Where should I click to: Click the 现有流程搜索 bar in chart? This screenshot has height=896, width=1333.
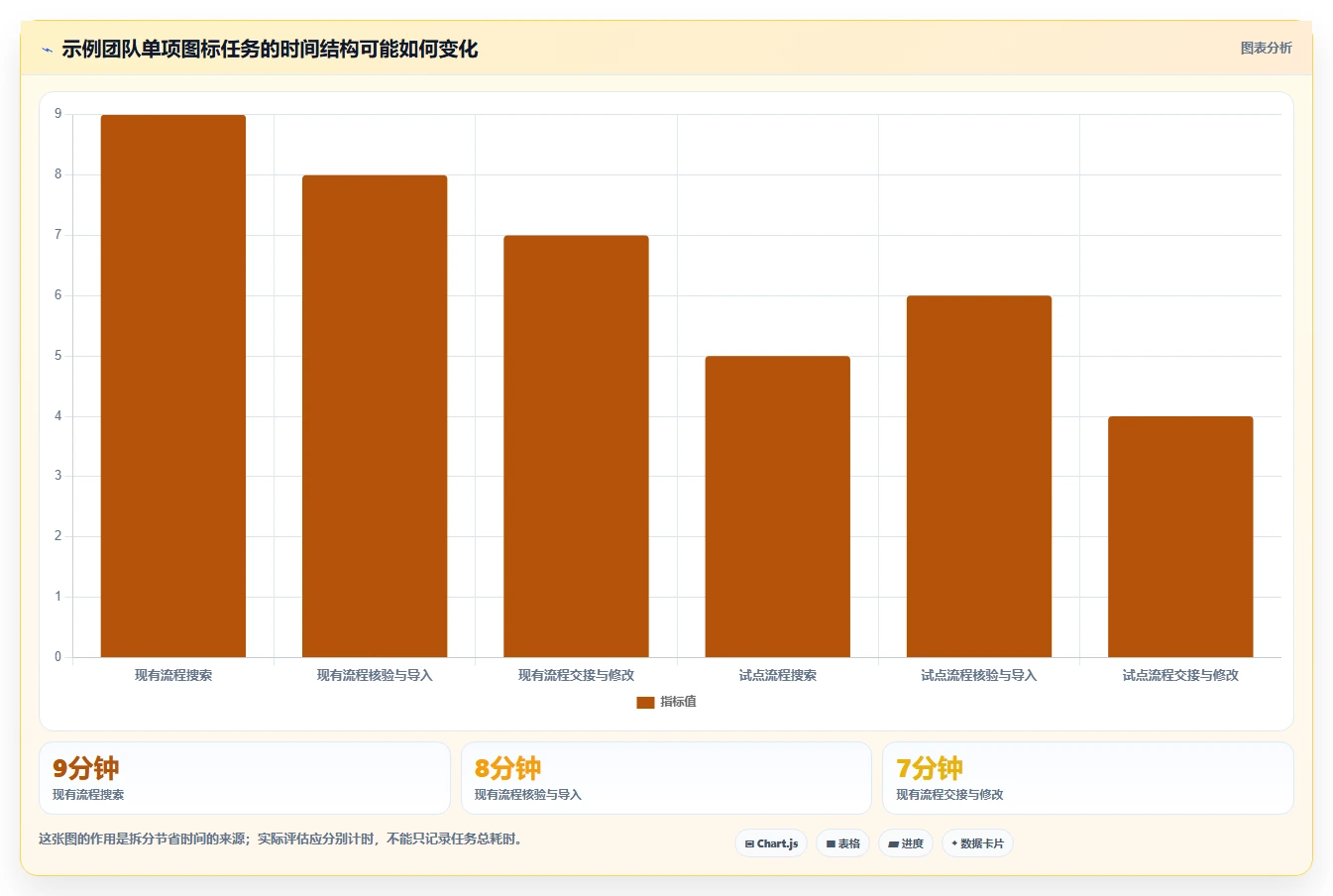[x=173, y=386]
